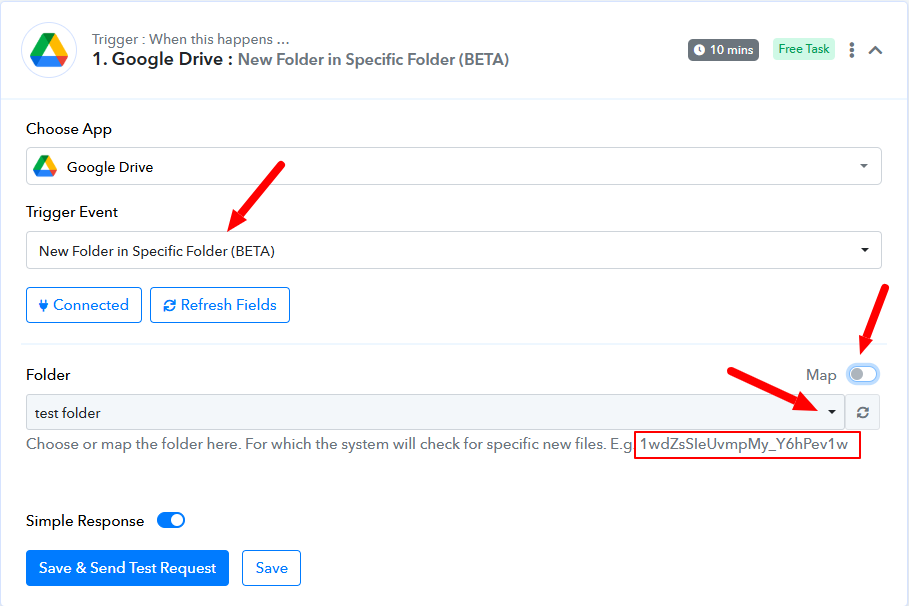Expand the Folder dropdown showing test folder

tap(435, 412)
